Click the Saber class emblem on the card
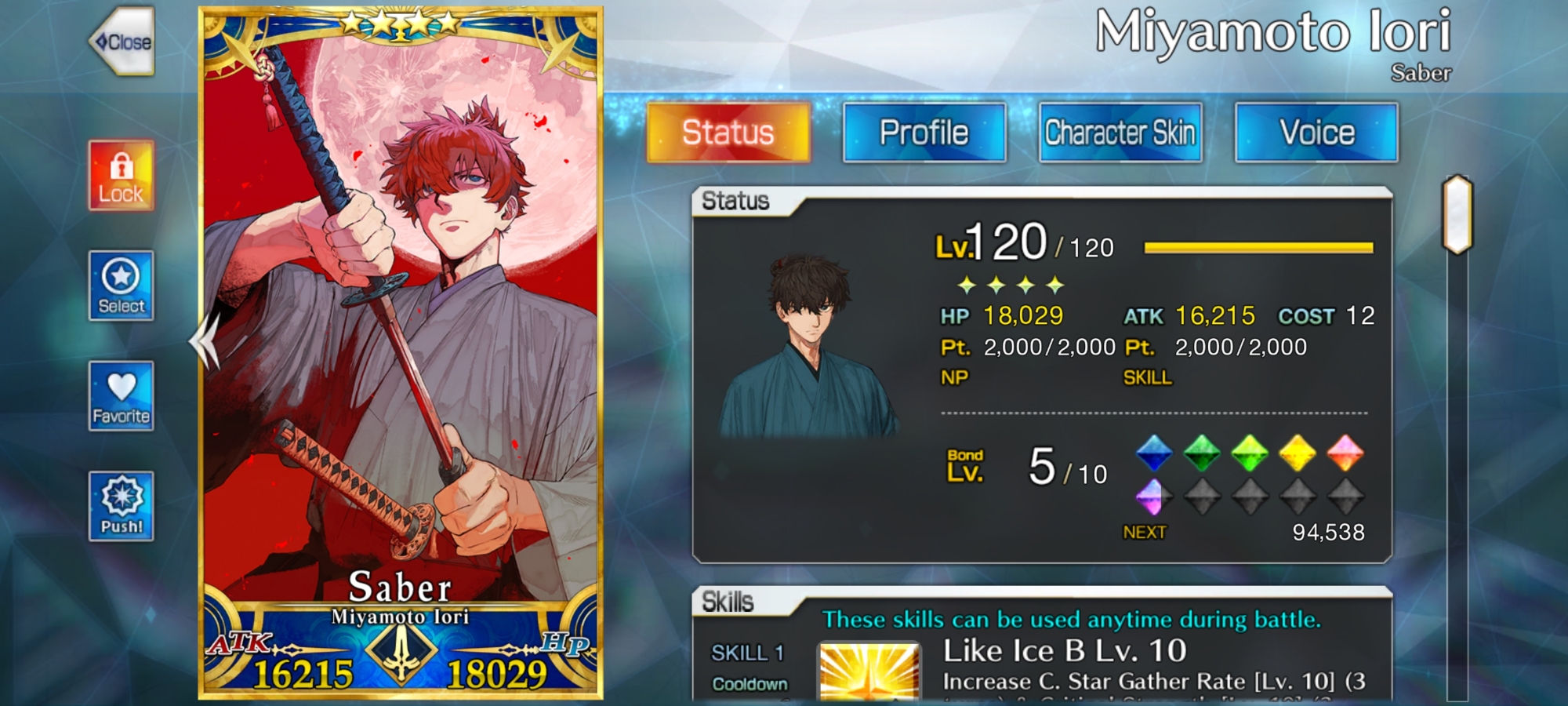 pyautogui.click(x=401, y=650)
